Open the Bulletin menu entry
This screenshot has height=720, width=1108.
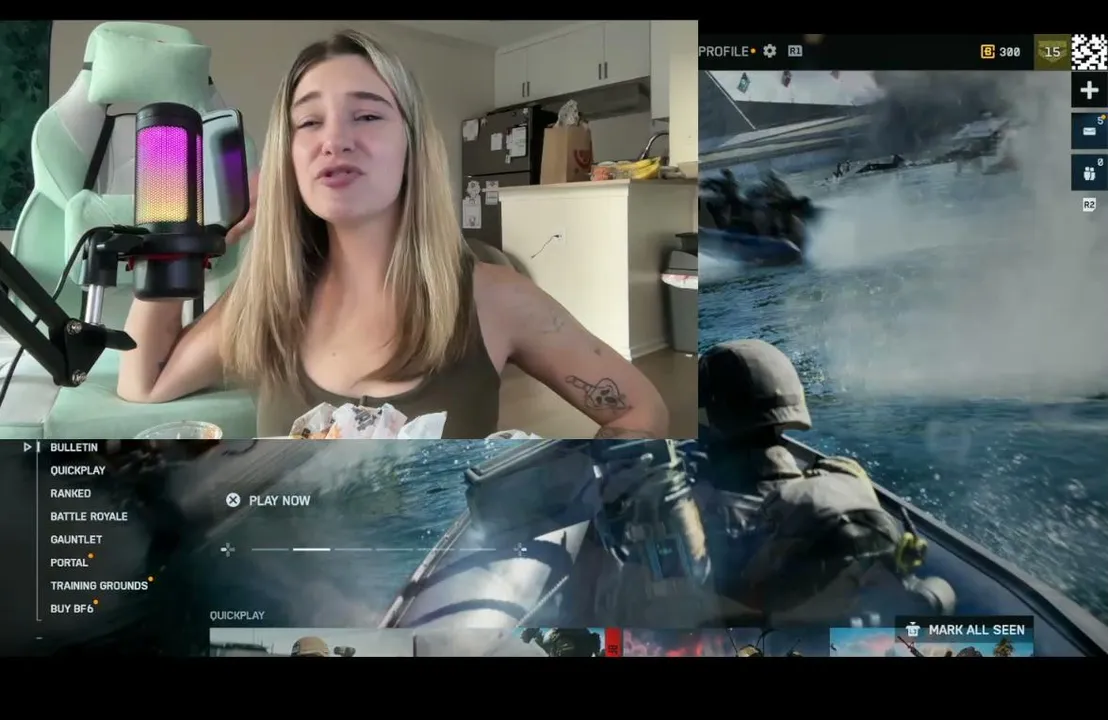tap(73, 447)
